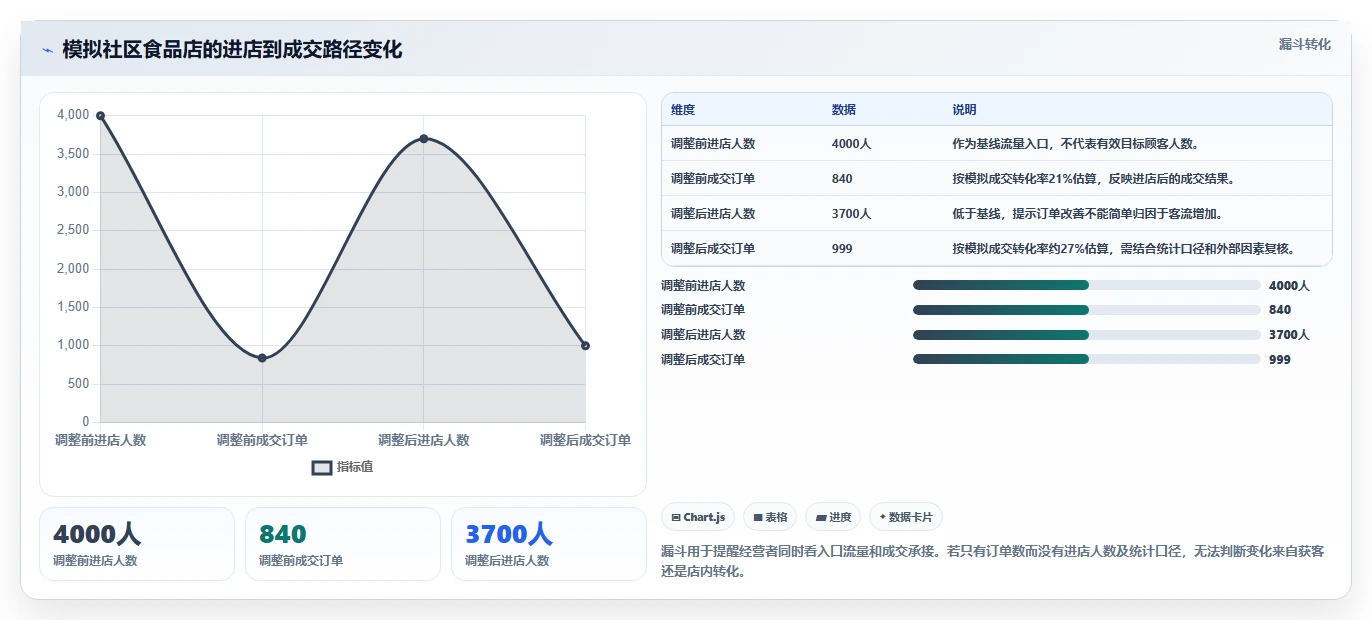This screenshot has width=1372, height=620.
Task: Click the chart end point for 调整后成交订单
Action: (585, 346)
